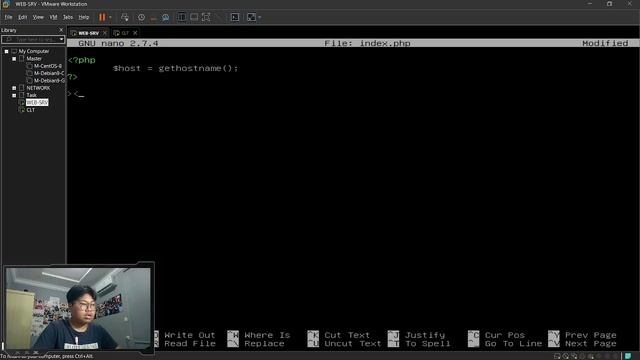Click the 'Cur Pos' nano shortcut label
Viewport: 640px width, 360px height.
pos(505,335)
